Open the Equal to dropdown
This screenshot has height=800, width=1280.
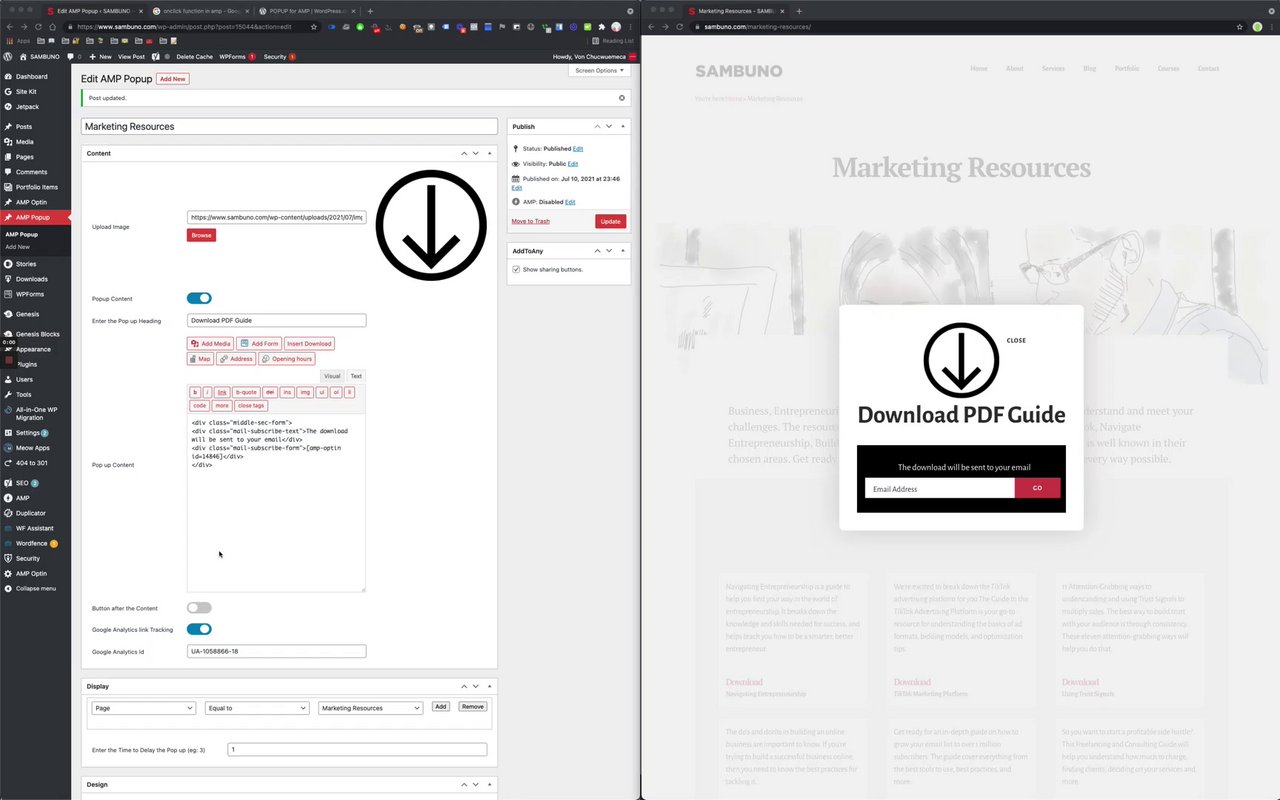click(x=257, y=708)
